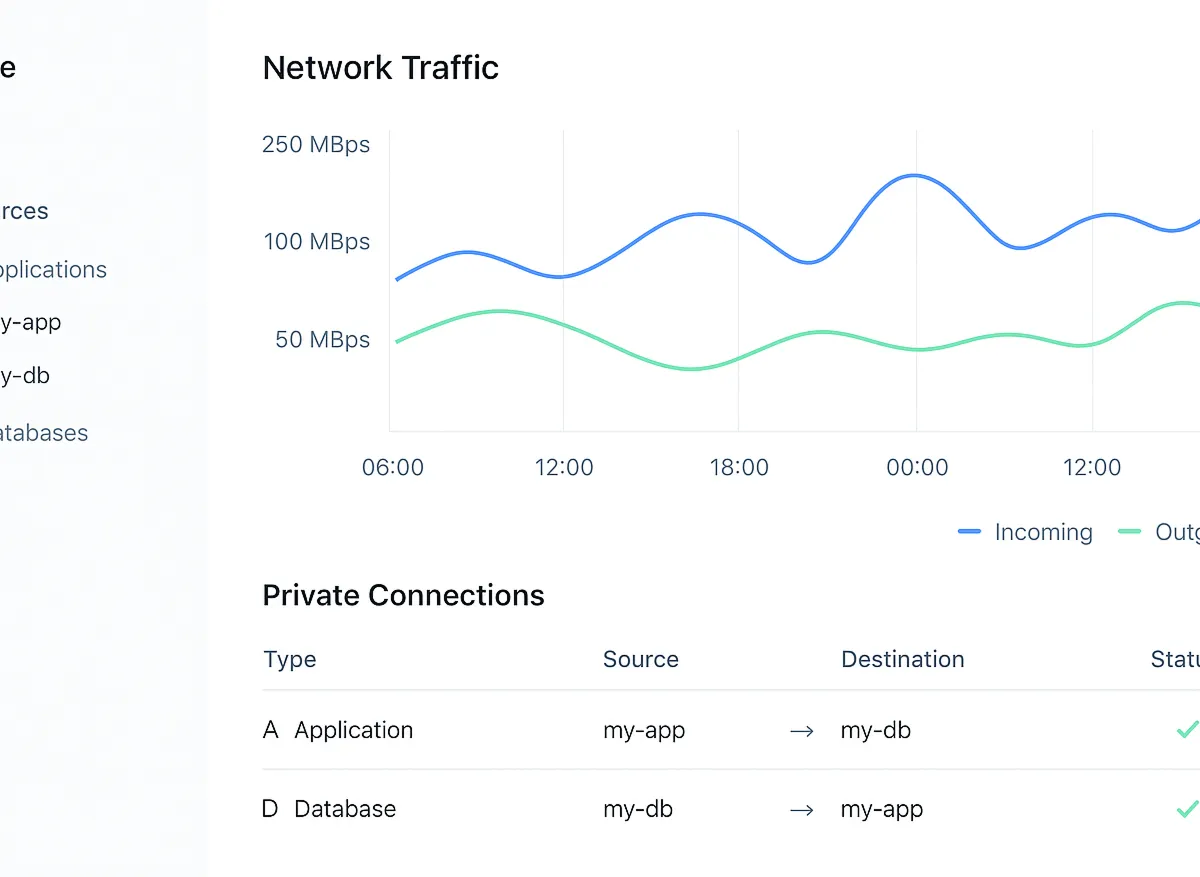Sort by the Type column header
Viewport: 1200px width, 877px height.
click(x=290, y=659)
